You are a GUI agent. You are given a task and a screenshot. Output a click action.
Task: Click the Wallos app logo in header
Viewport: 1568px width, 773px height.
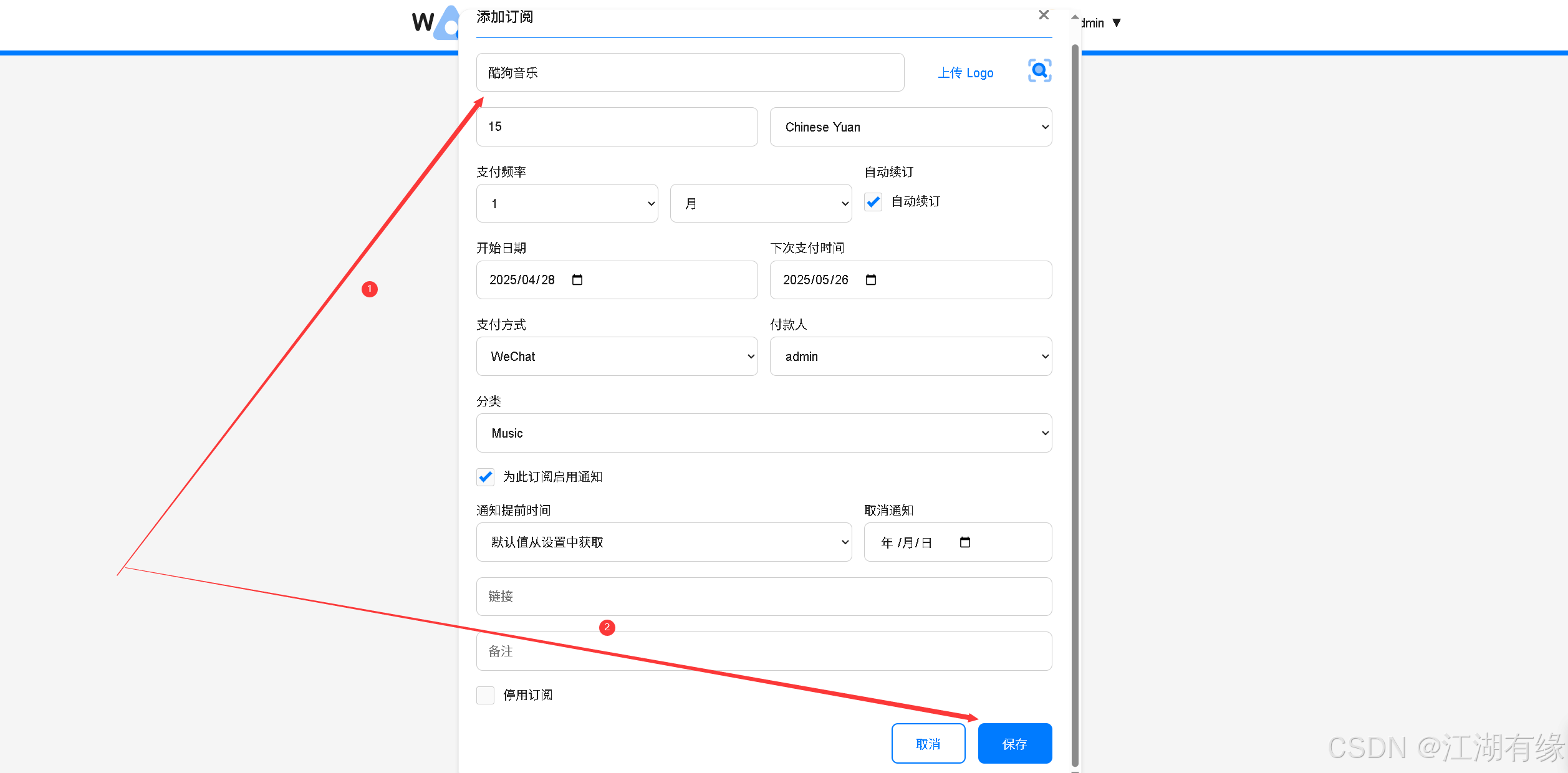point(436,24)
